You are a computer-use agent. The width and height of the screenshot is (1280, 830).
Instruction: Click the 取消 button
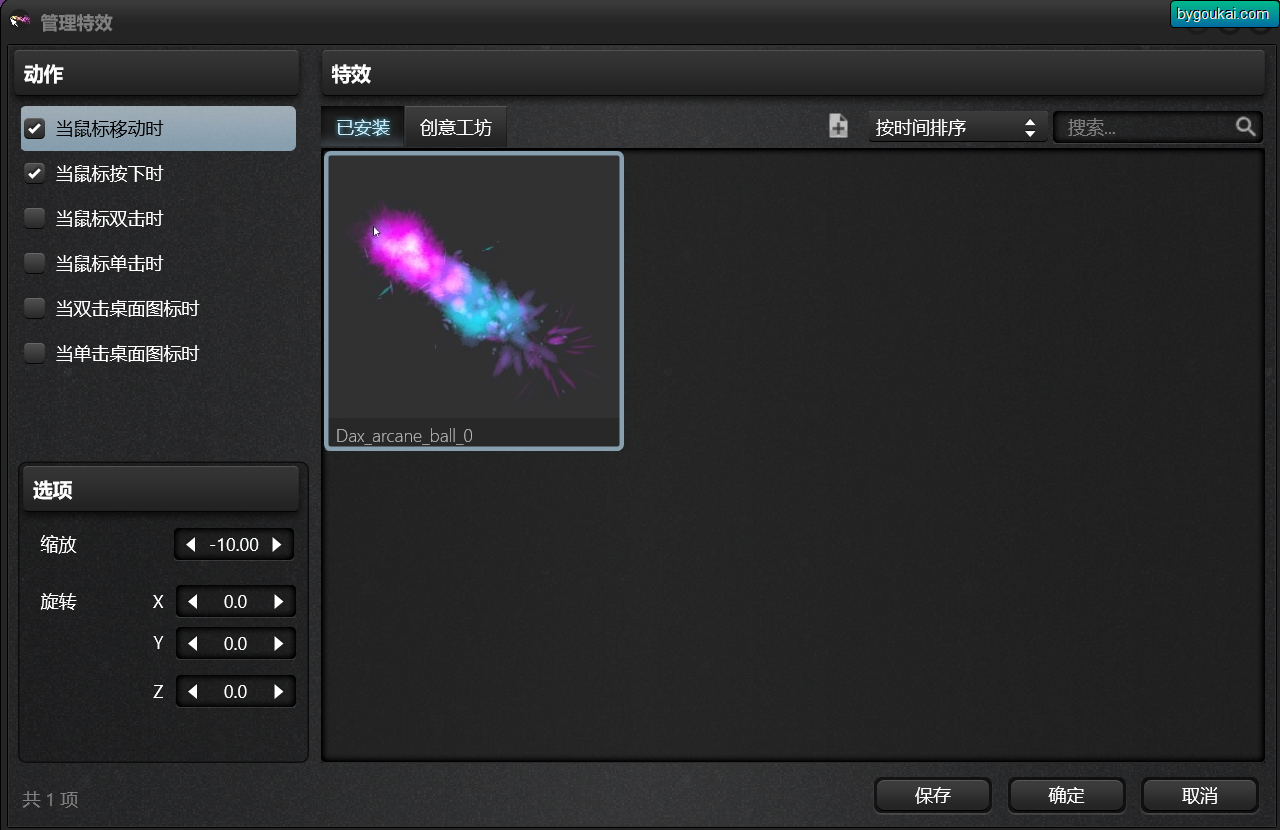1200,796
